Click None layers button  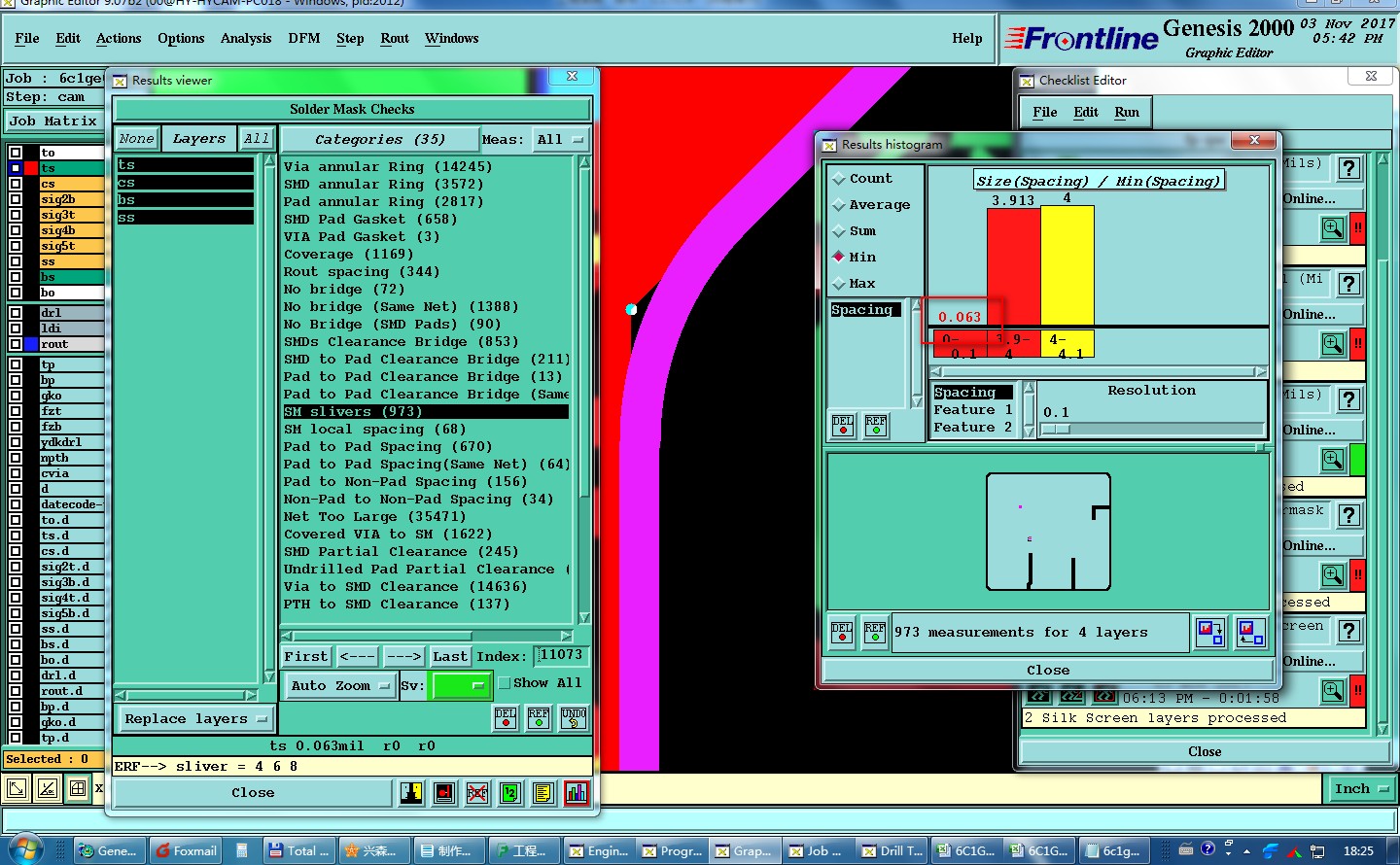(136, 139)
